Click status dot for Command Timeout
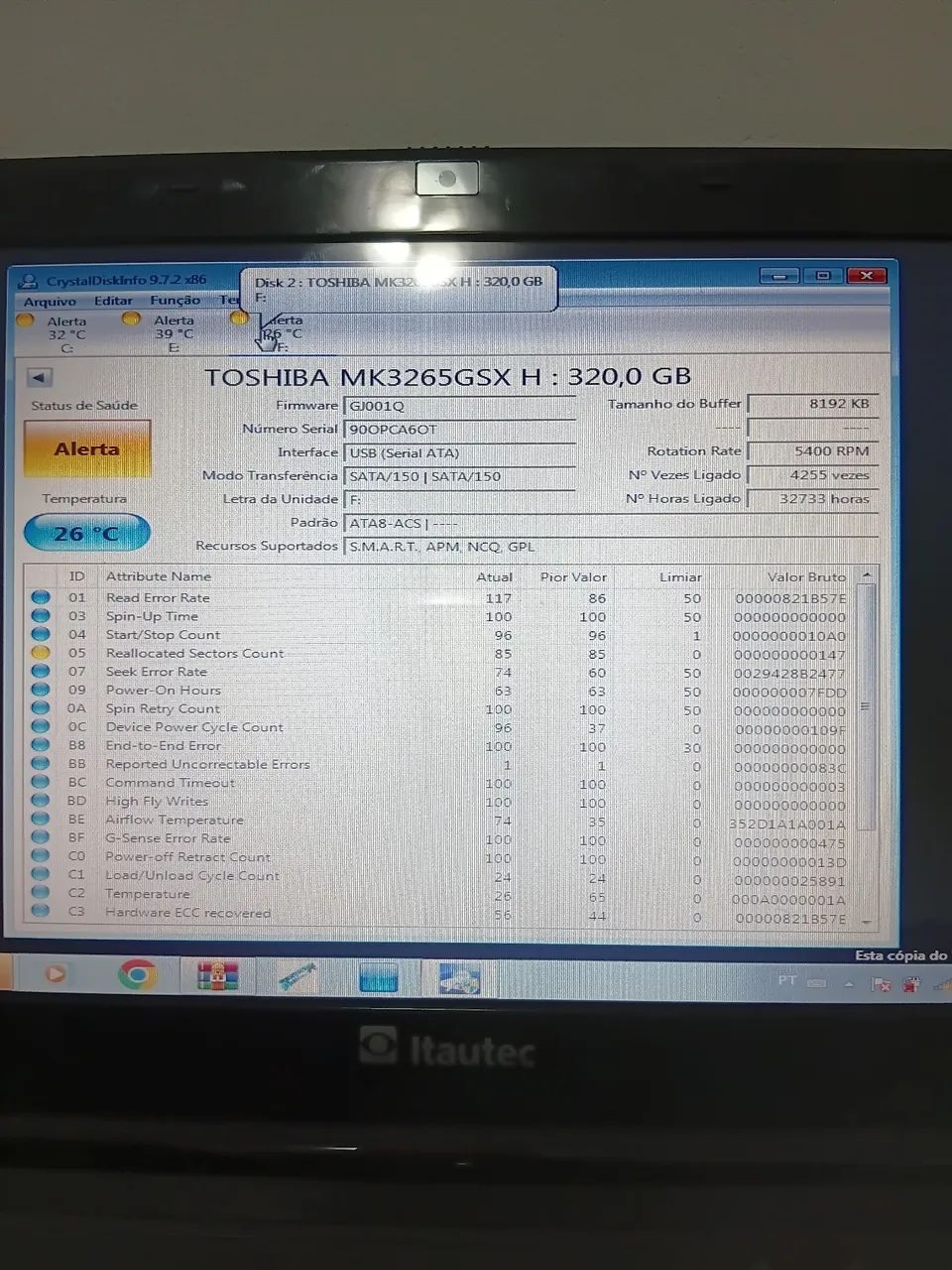The height and width of the screenshot is (1270, 952). point(40,783)
